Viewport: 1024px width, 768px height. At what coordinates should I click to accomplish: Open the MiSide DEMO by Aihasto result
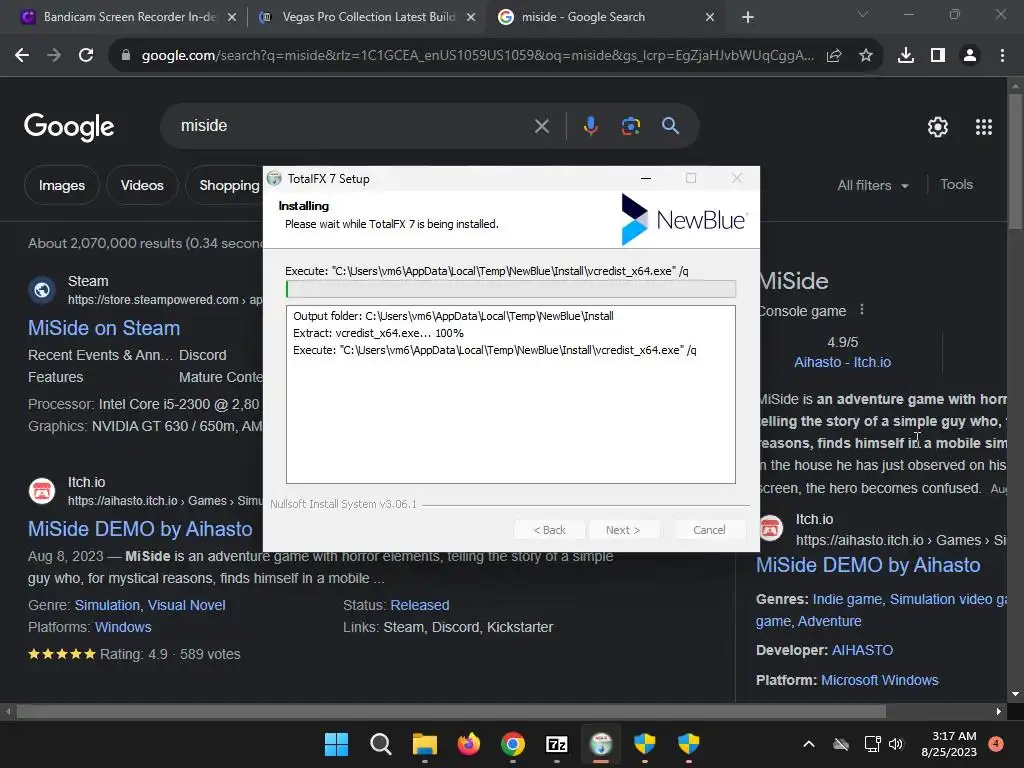(140, 528)
